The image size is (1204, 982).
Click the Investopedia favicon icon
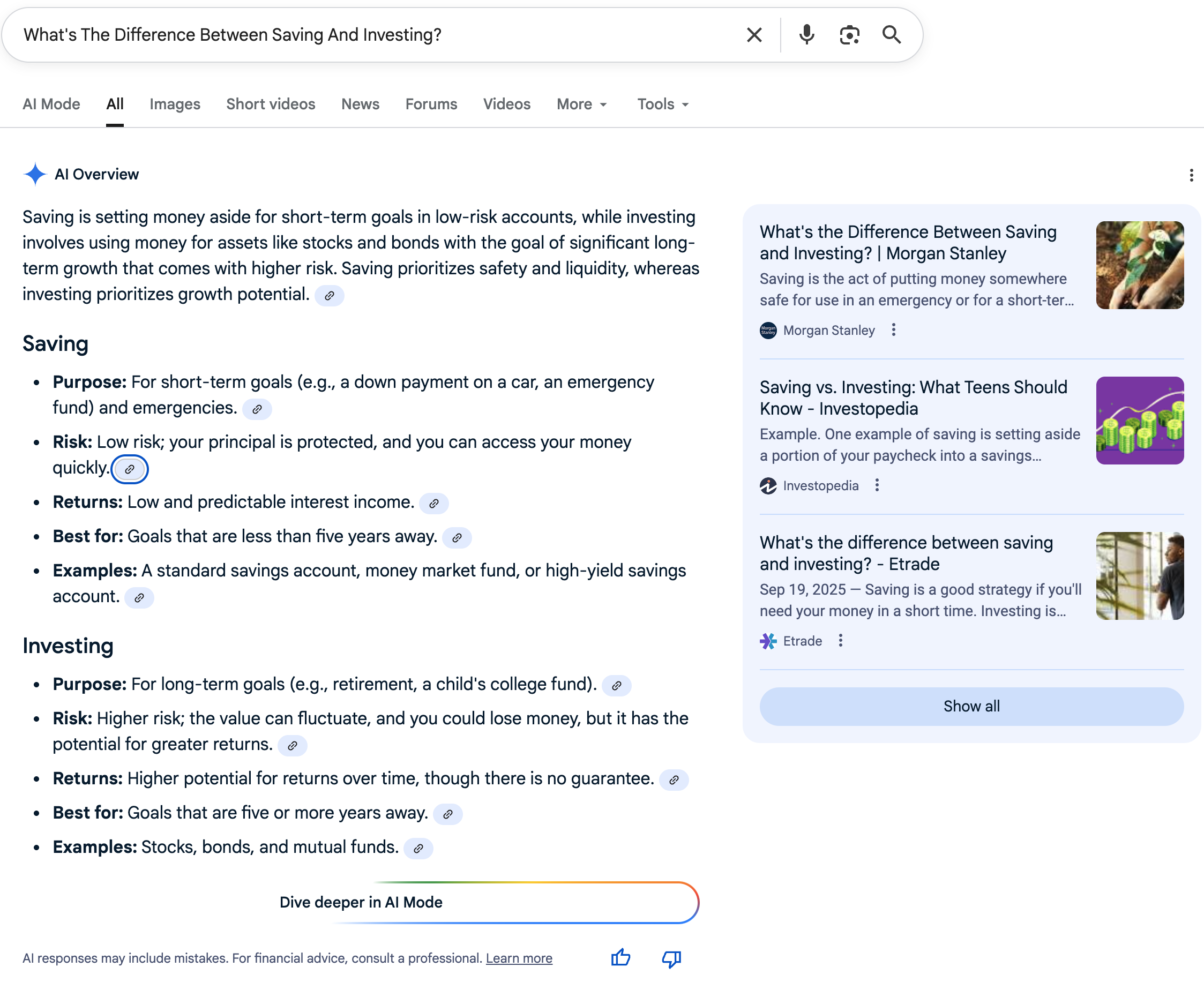pyautogui.click(x=768, y=485)
